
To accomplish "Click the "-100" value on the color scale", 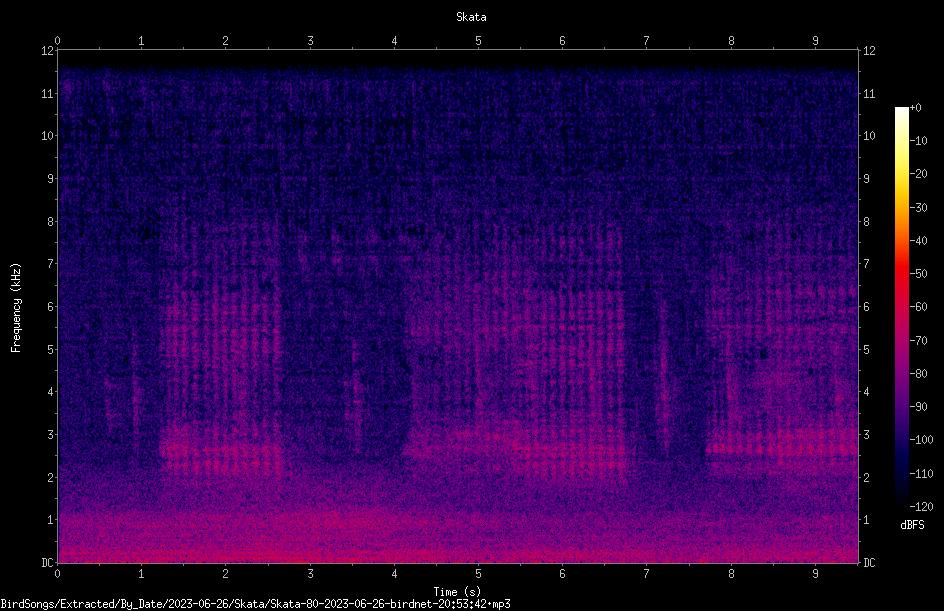I will coord(921,440).
